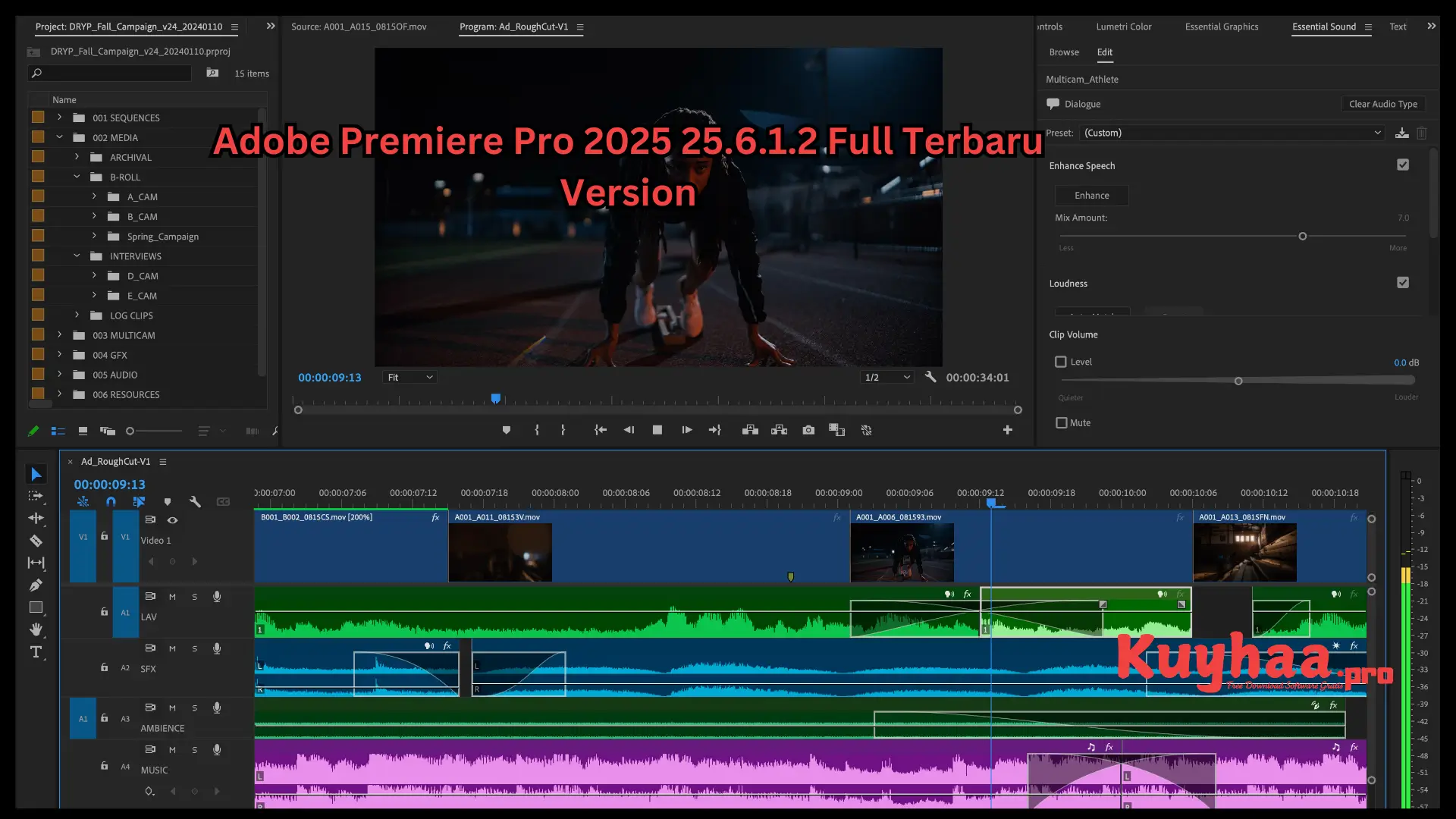Toggle captions track icon in timeline
The height and width of the screenshot is (819, 1456).
pos(223,502)
